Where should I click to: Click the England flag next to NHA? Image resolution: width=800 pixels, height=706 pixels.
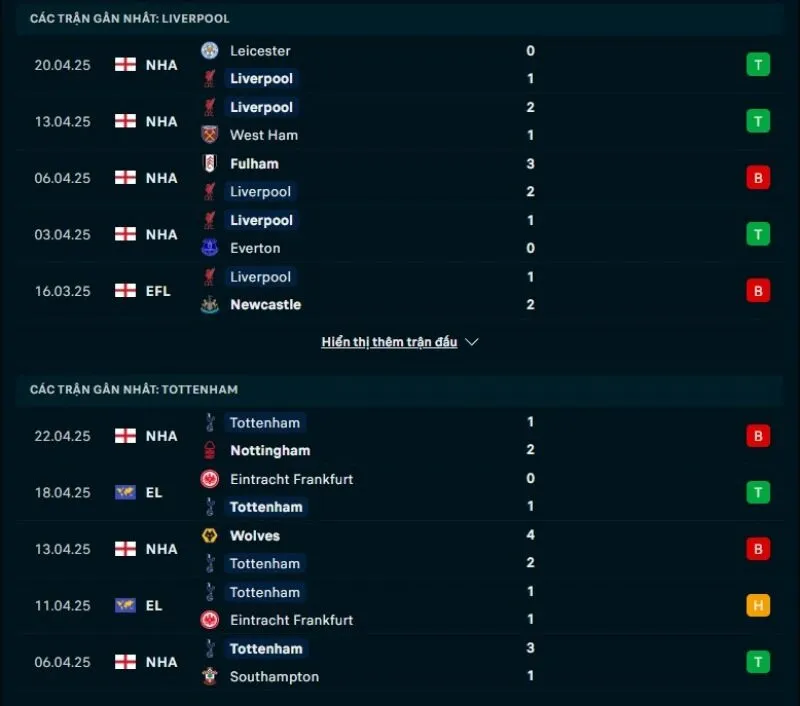coord(125,64)
